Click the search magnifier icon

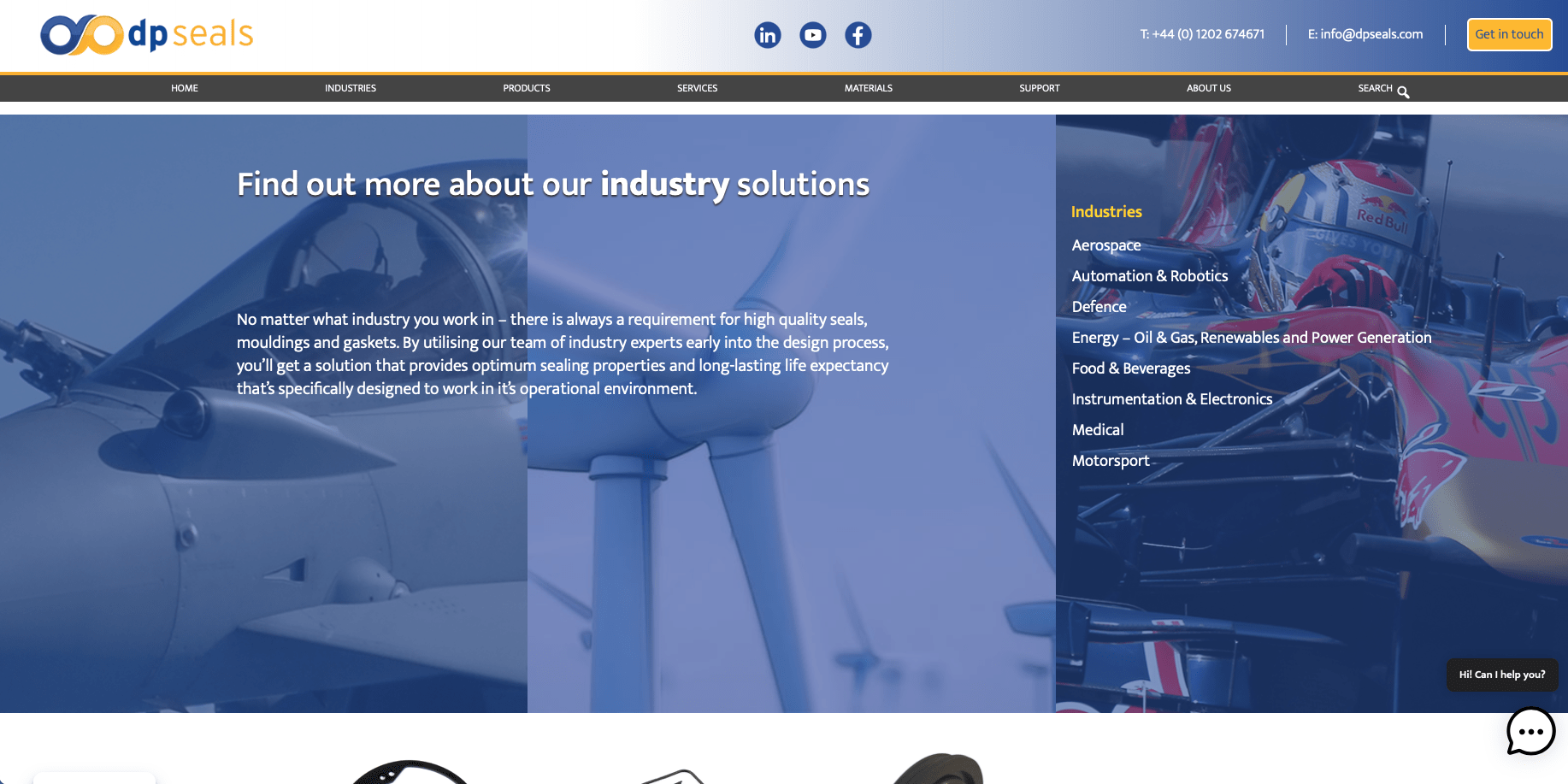click(1403, 92)
